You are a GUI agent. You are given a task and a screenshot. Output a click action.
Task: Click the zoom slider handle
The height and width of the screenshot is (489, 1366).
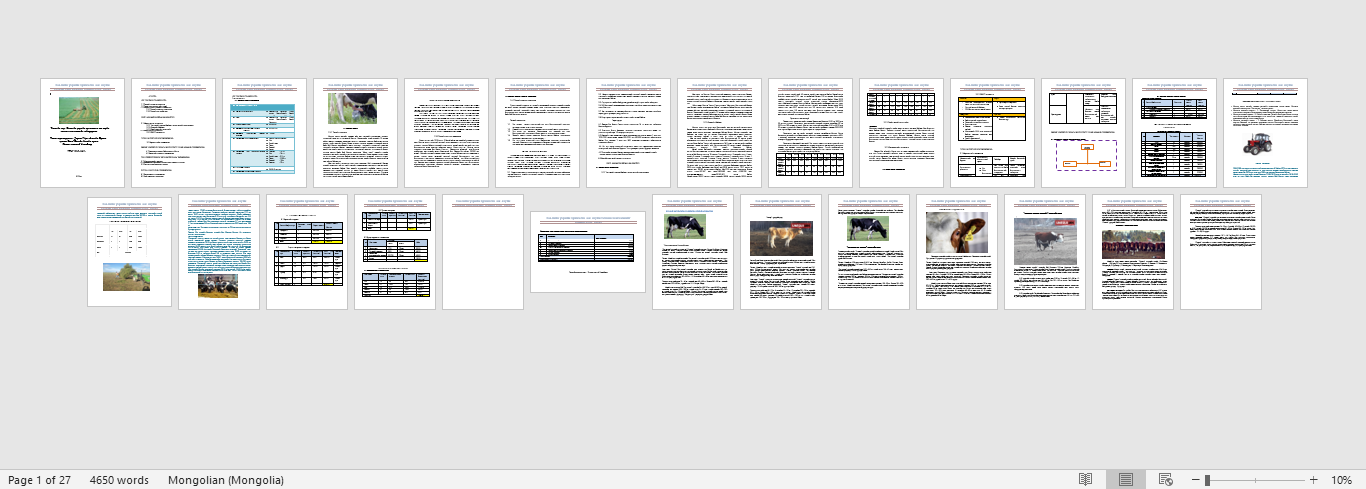(x=1208, y=480)
